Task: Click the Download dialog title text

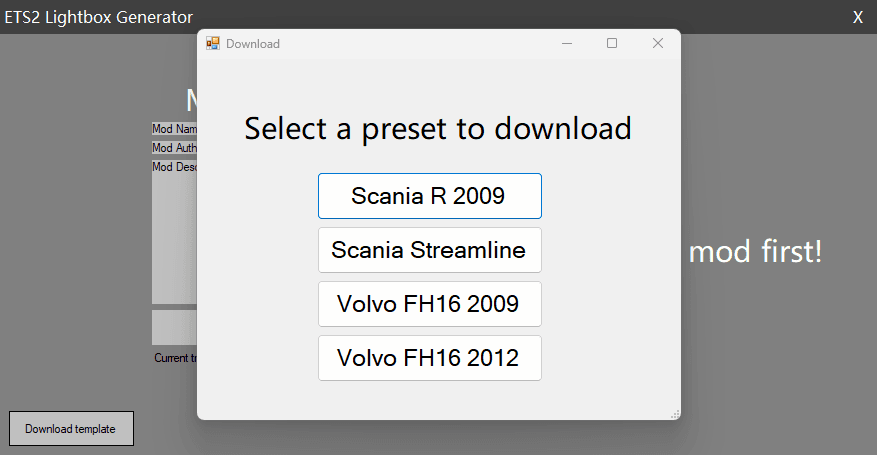Action: coord(253,44)
